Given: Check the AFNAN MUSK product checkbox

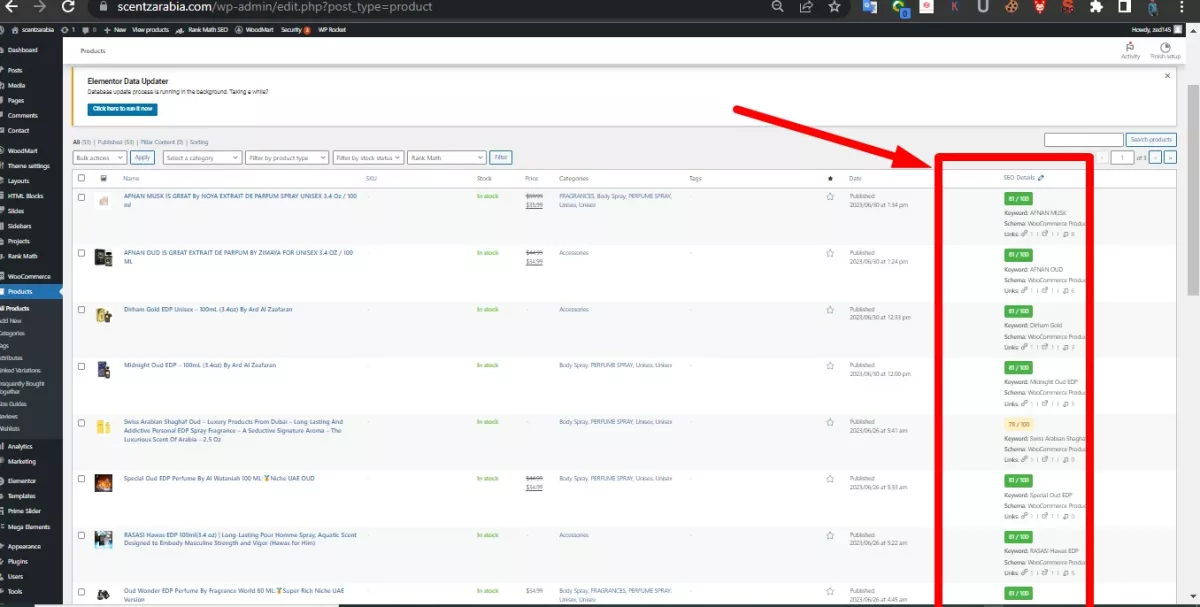Looking at the screenshot, I should (81, 196).
